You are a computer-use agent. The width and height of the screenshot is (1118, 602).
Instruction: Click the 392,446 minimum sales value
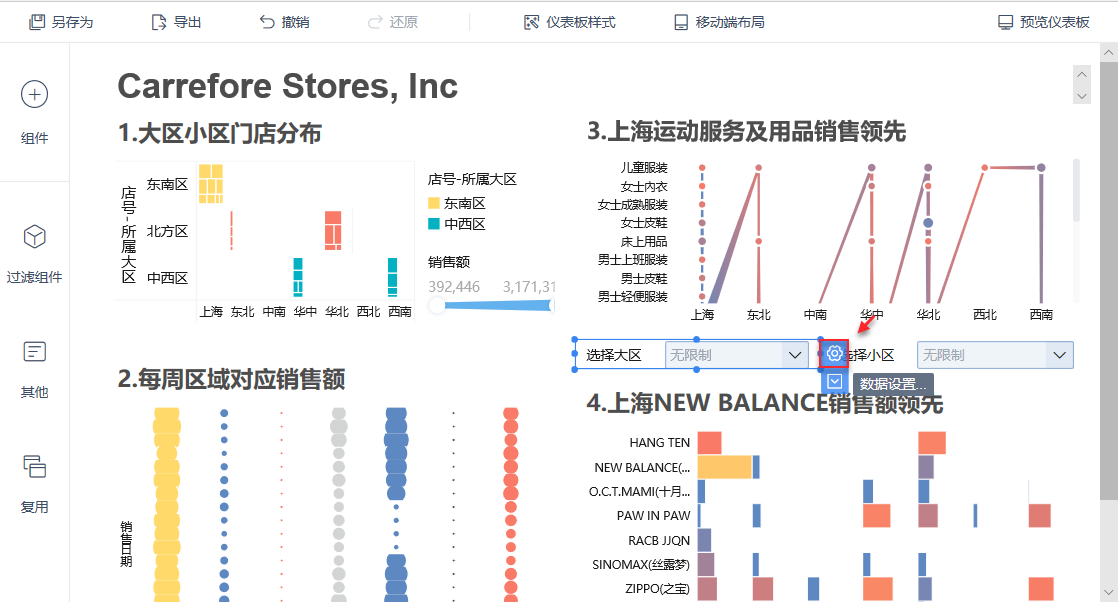[x=454, y=287]
